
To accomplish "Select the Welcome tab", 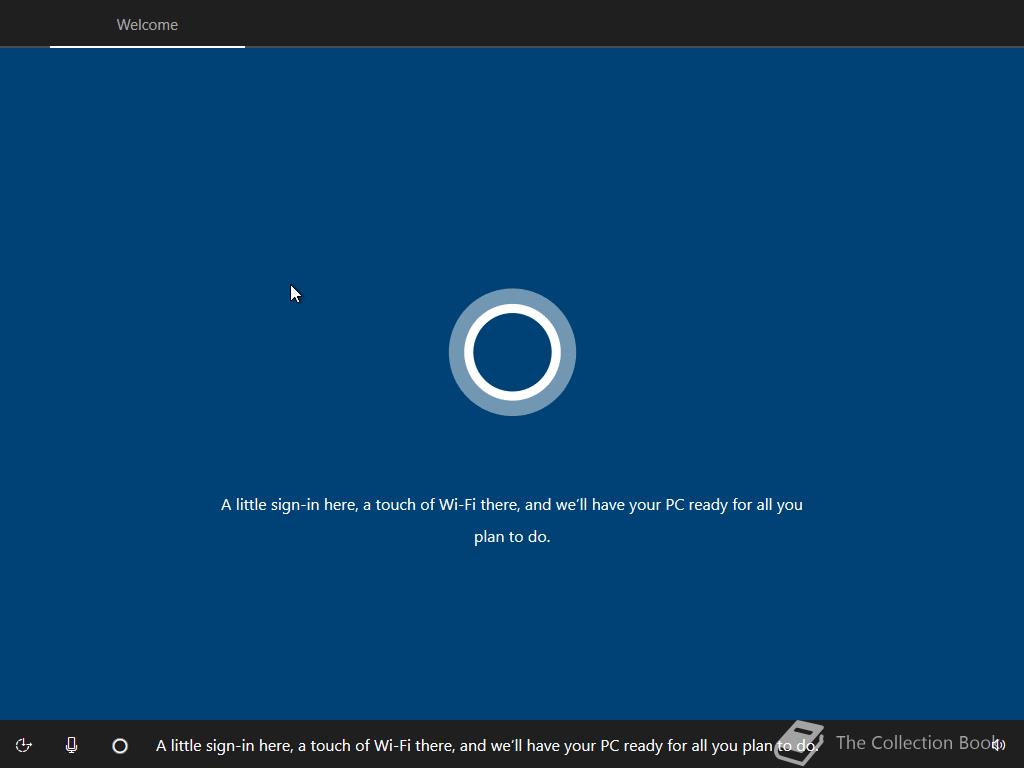I will pyautogui.click(x=147, y=25).
